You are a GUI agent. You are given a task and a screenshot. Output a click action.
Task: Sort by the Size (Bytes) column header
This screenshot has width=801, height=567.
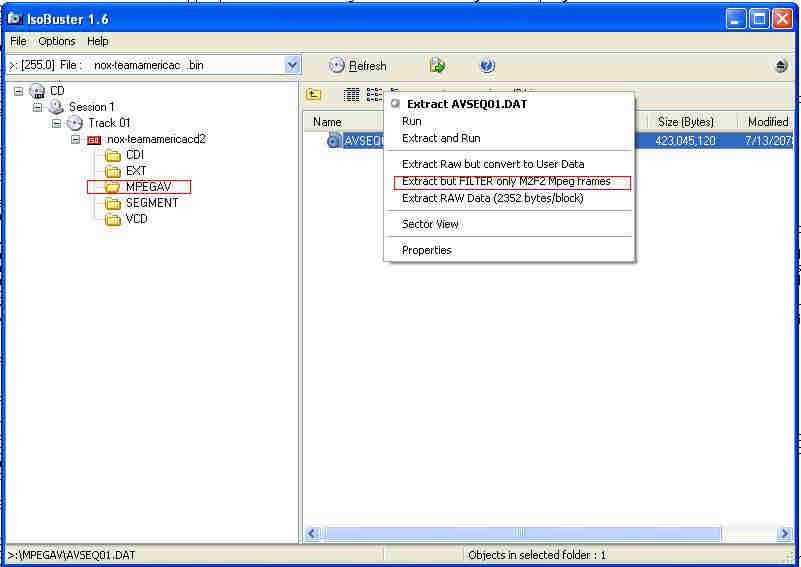(692, 122)
